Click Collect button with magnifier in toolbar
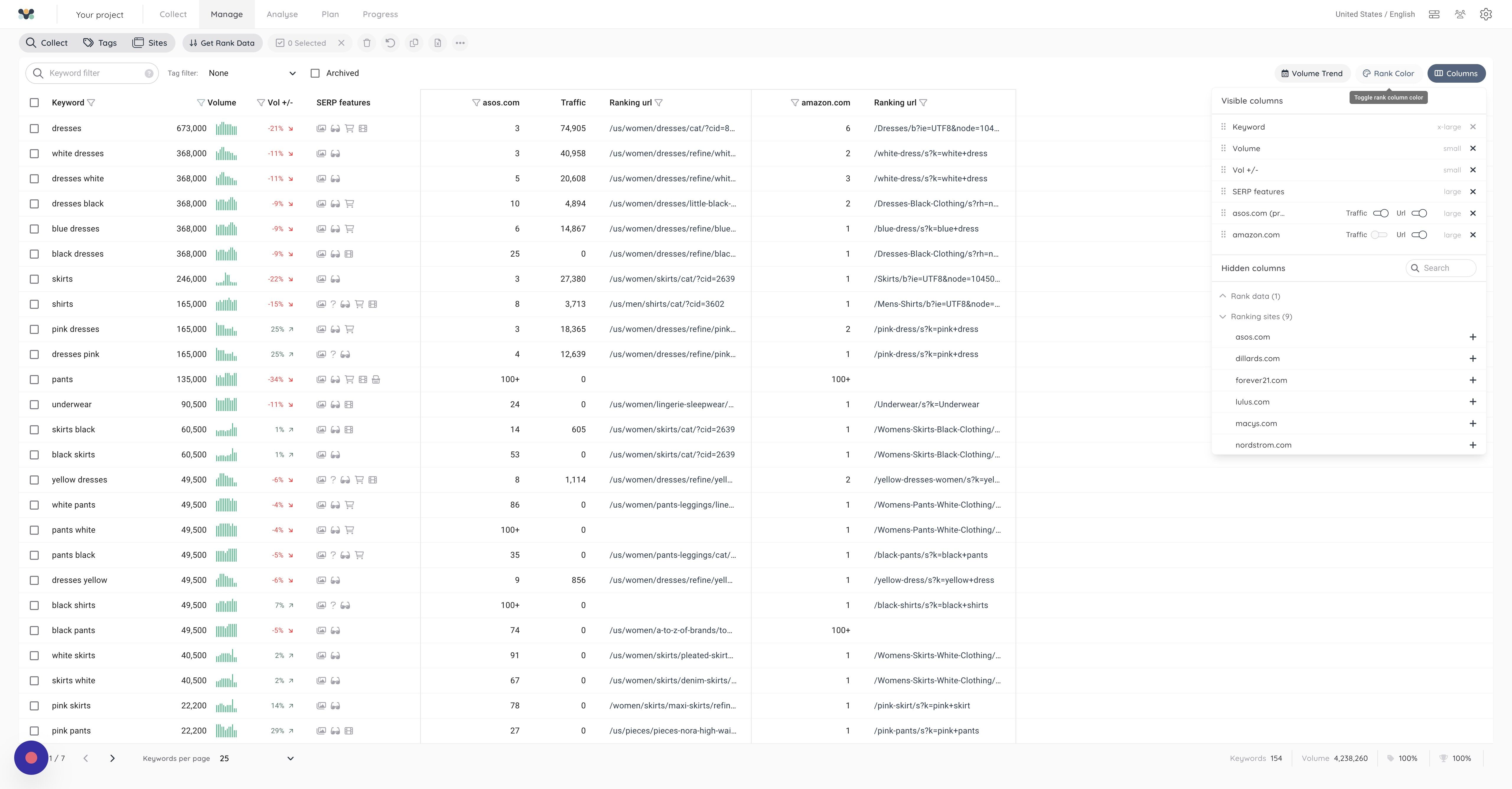This screenshot has width=1512, height=789. [x=47, y=43]
